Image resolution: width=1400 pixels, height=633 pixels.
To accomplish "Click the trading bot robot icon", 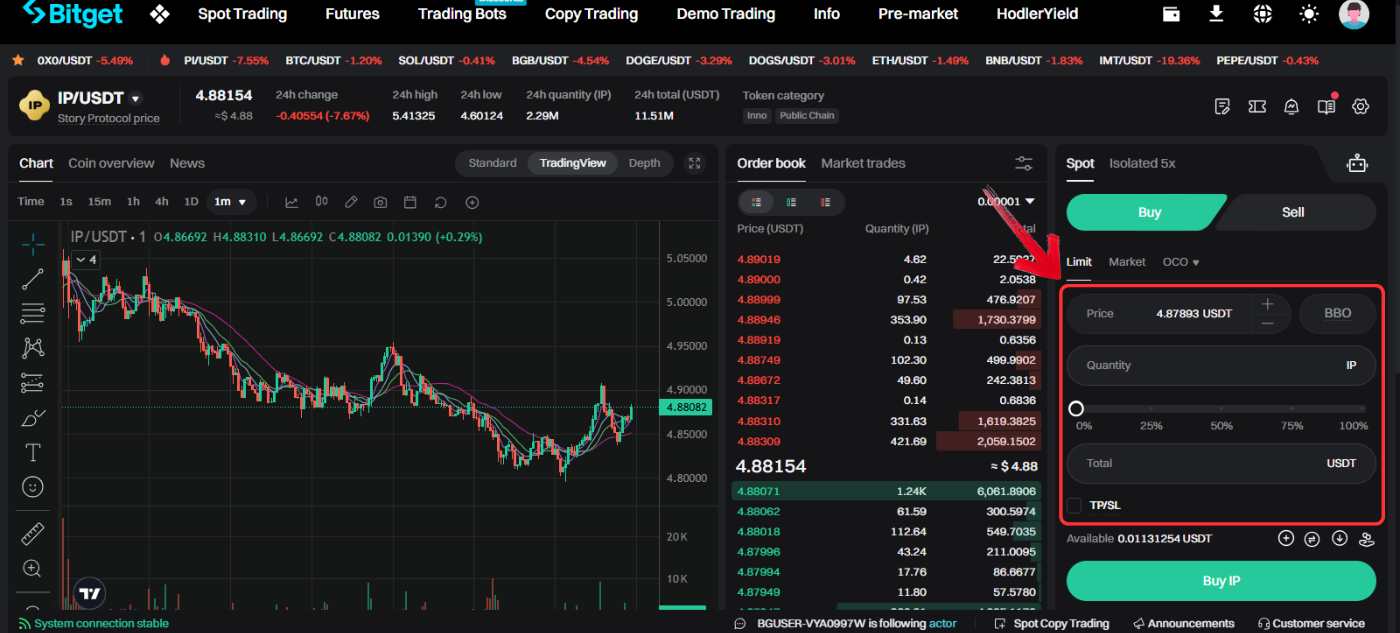I will click(1357, 163).
